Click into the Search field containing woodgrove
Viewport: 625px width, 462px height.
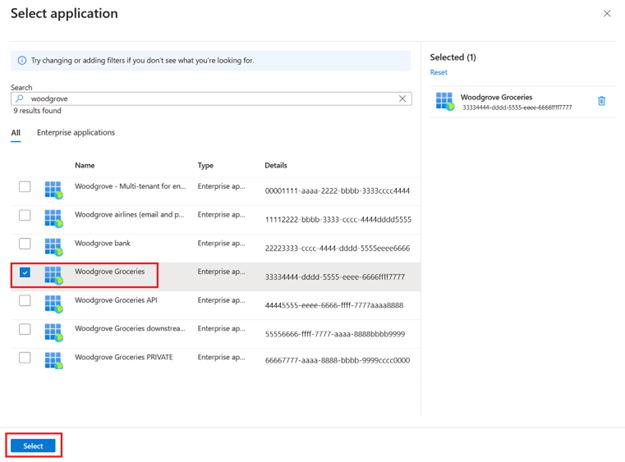click(211, 99)
